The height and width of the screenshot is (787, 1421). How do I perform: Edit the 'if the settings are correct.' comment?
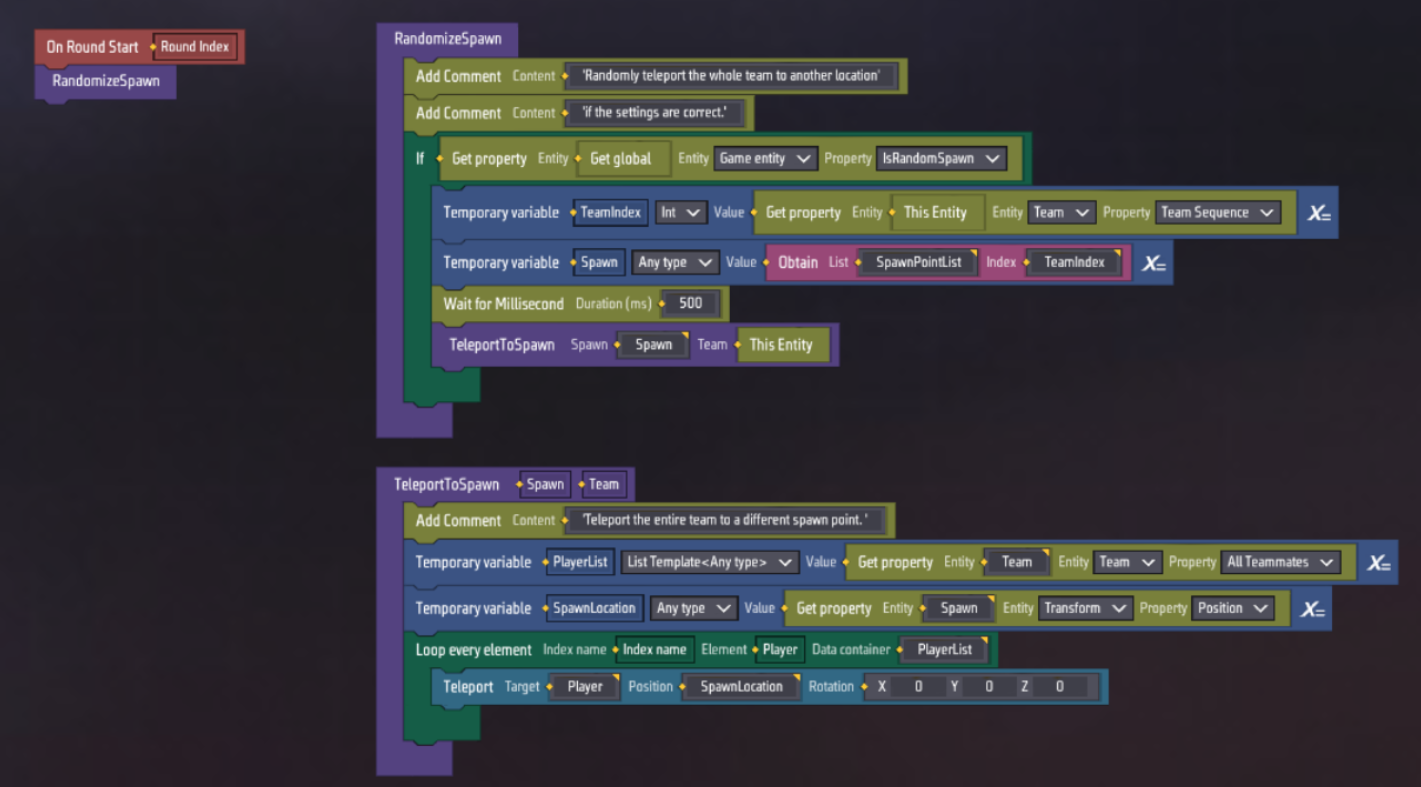tap(655, 113)
